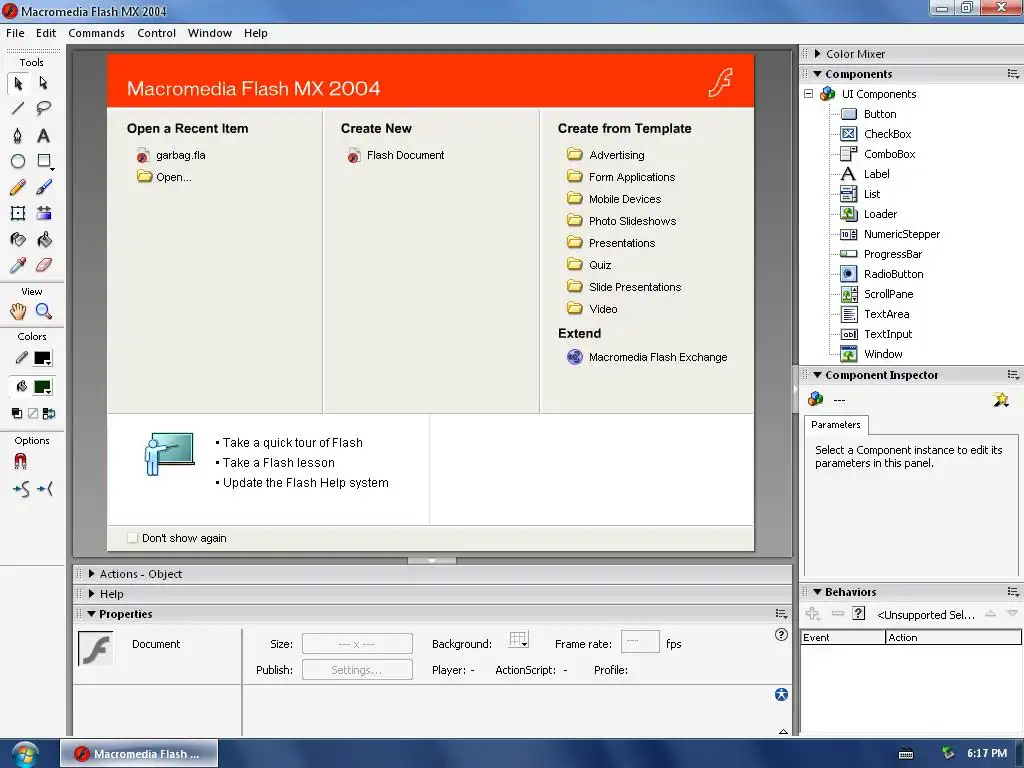Check the Don't show again box
Viewport: 1024px width, 768px height.
[133, 538]
